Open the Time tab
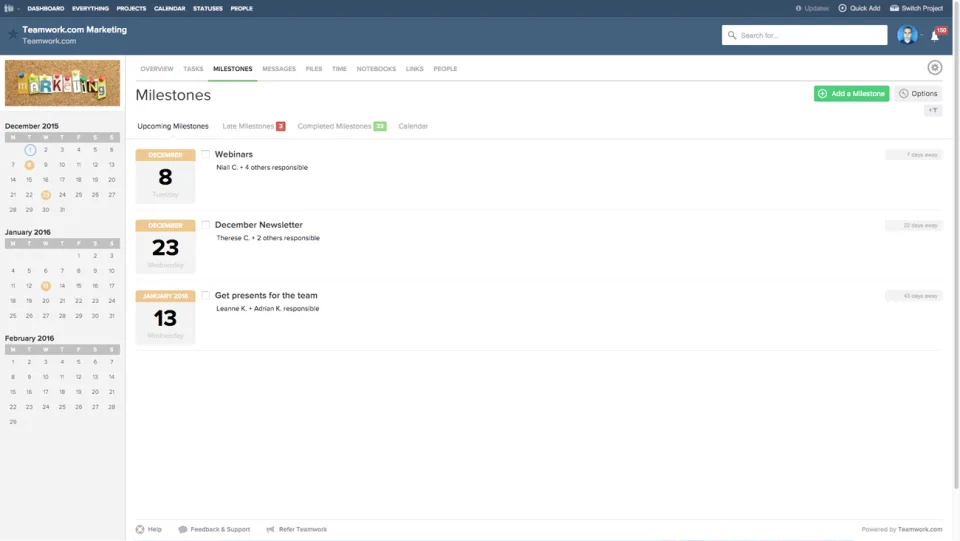960x541 pixels. click(339, 69)
